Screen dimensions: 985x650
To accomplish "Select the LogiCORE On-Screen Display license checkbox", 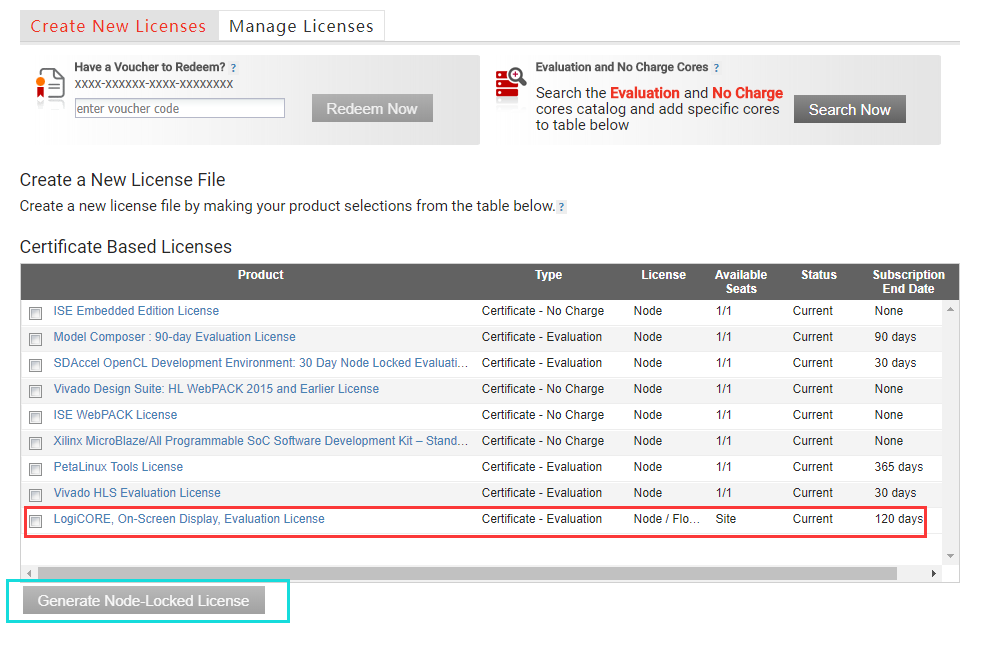I will [35, 521].
